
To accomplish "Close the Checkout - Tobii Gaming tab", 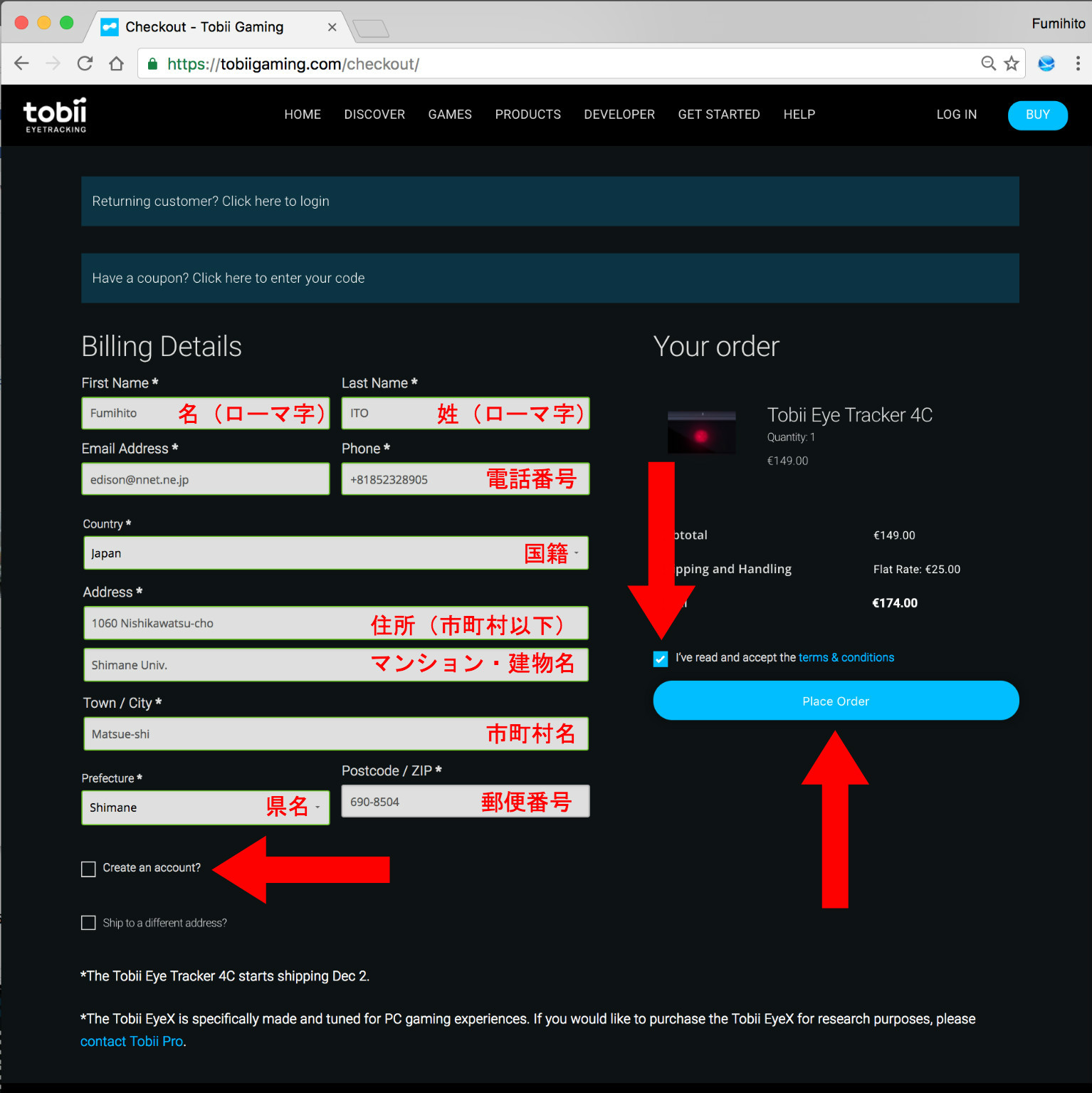I will click(332, 27).
